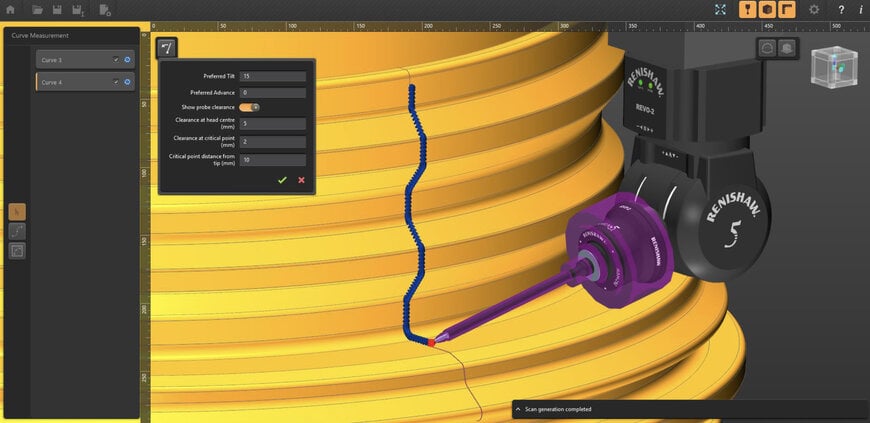Click the second view mode icon in viewport

786,48
